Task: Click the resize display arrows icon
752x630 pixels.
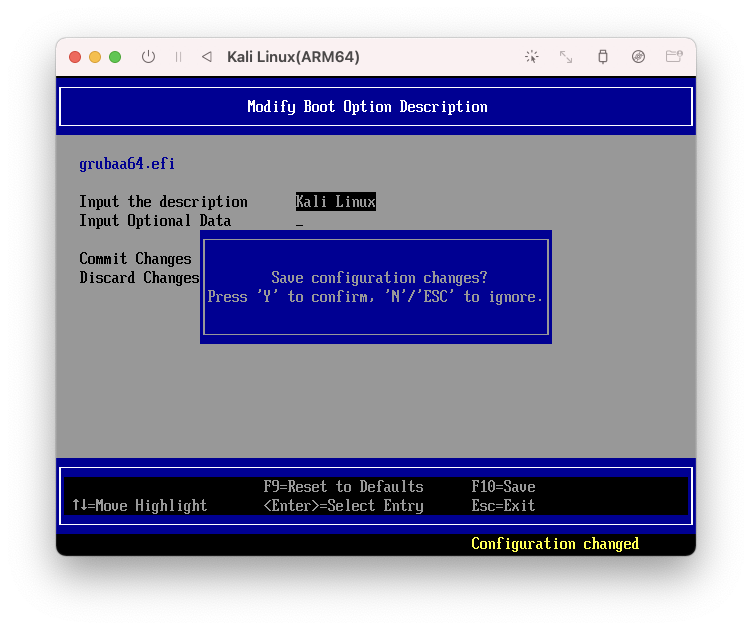Action: pos(566,57)
